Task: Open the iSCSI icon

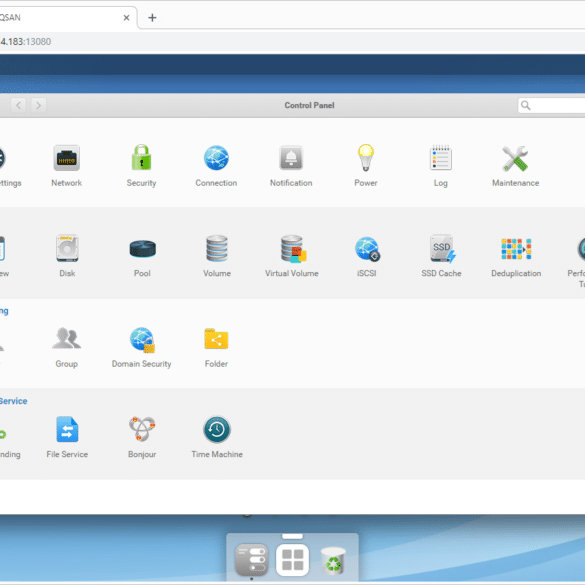Action: tap(367, 249)
